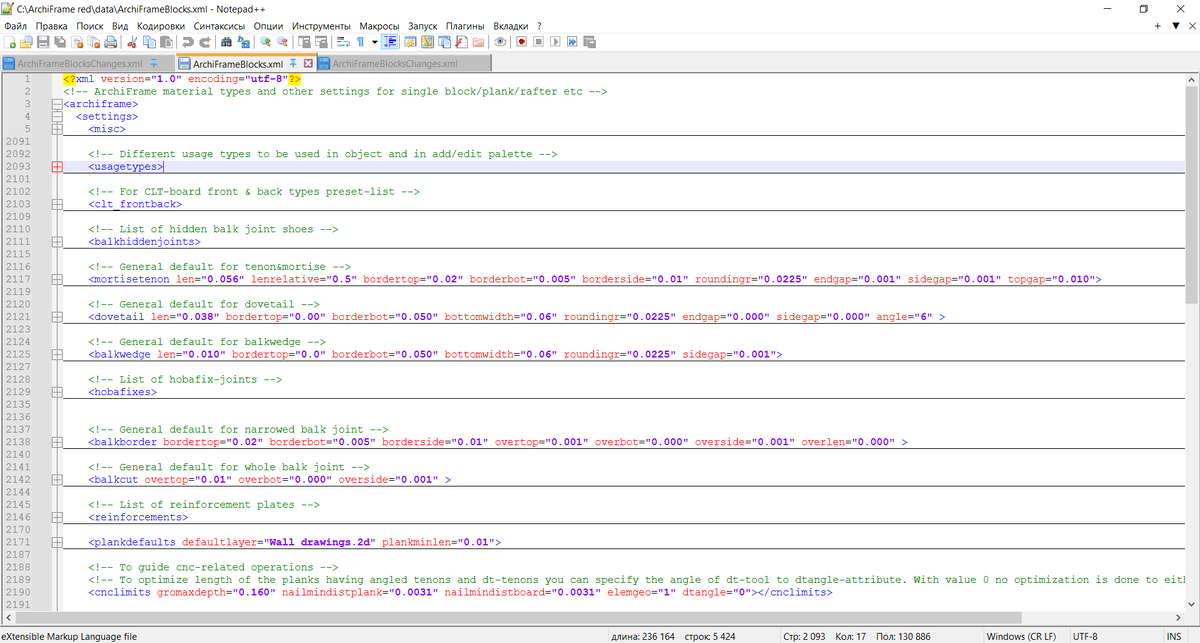The image size is (1200, 643).
Task: Open the Макросы menu
Action: click(x=379, y=25)
